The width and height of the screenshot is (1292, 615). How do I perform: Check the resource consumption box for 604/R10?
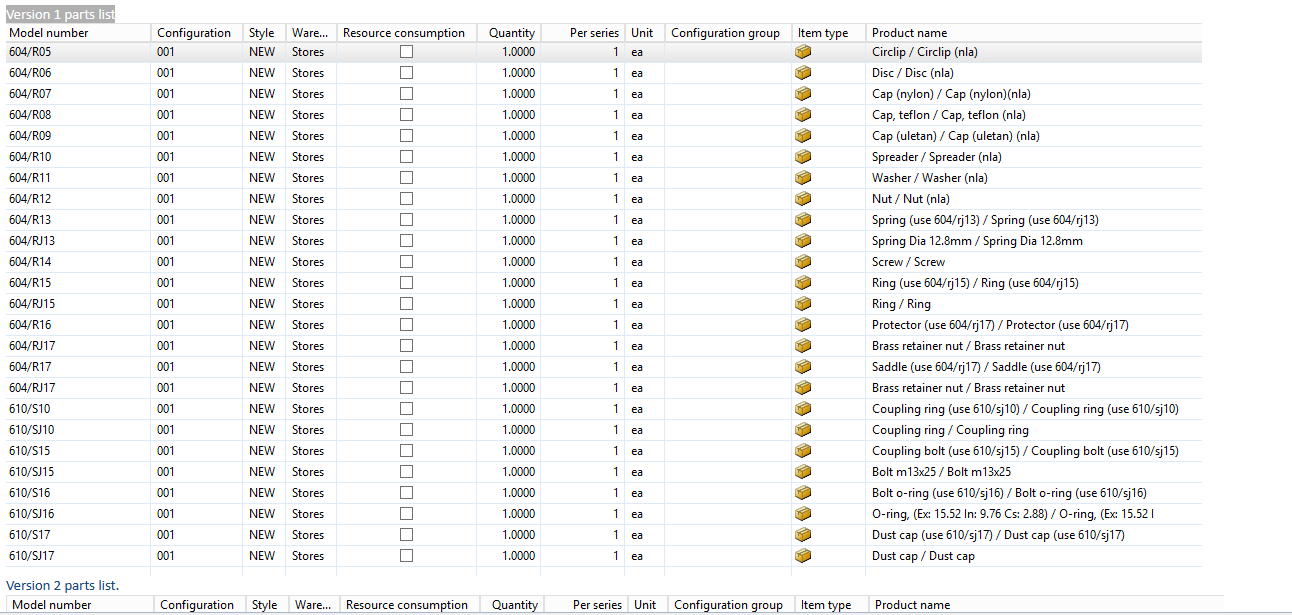point(406,156)
